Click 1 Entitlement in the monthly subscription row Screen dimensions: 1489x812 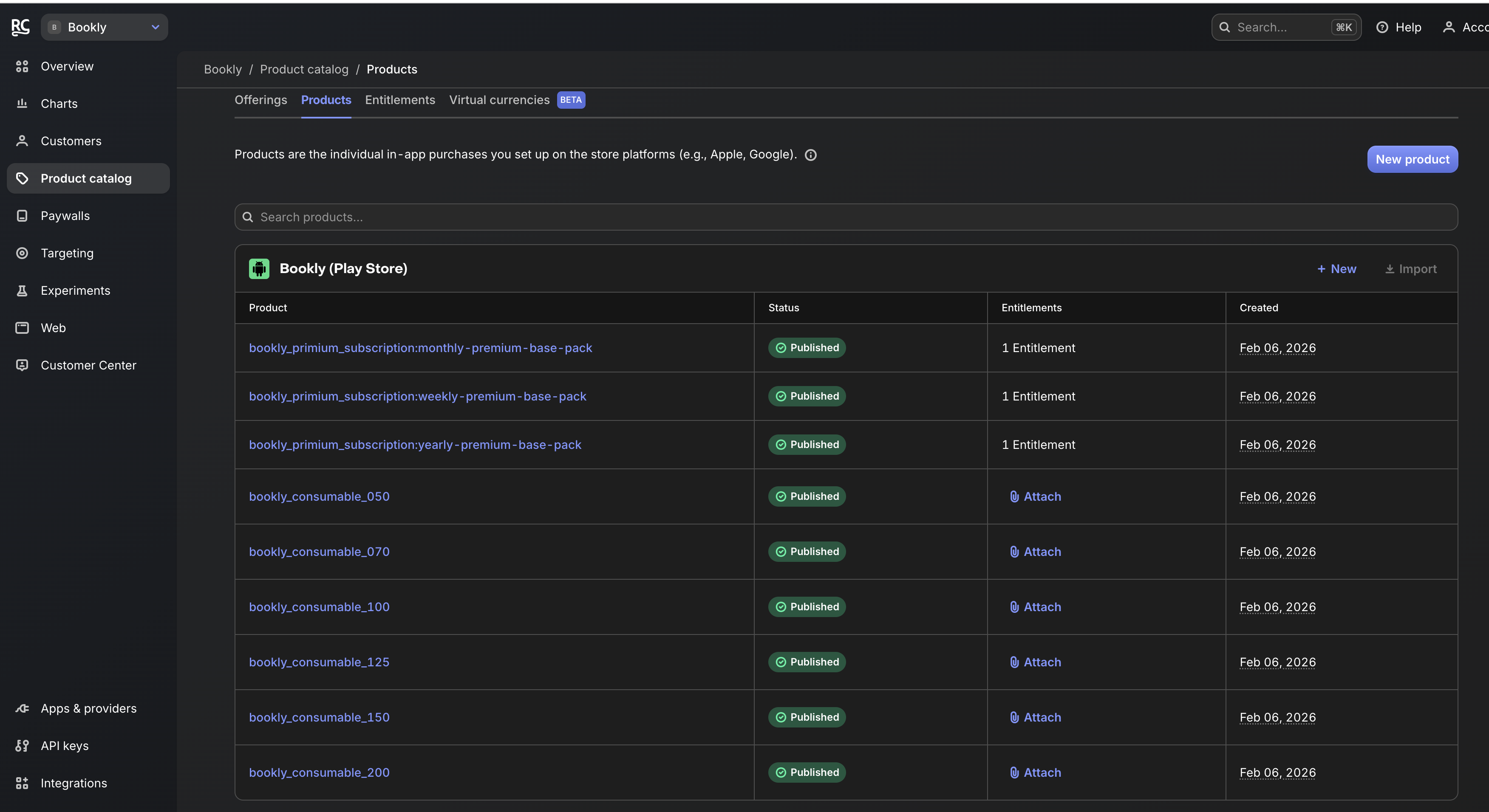(1038, 348)
